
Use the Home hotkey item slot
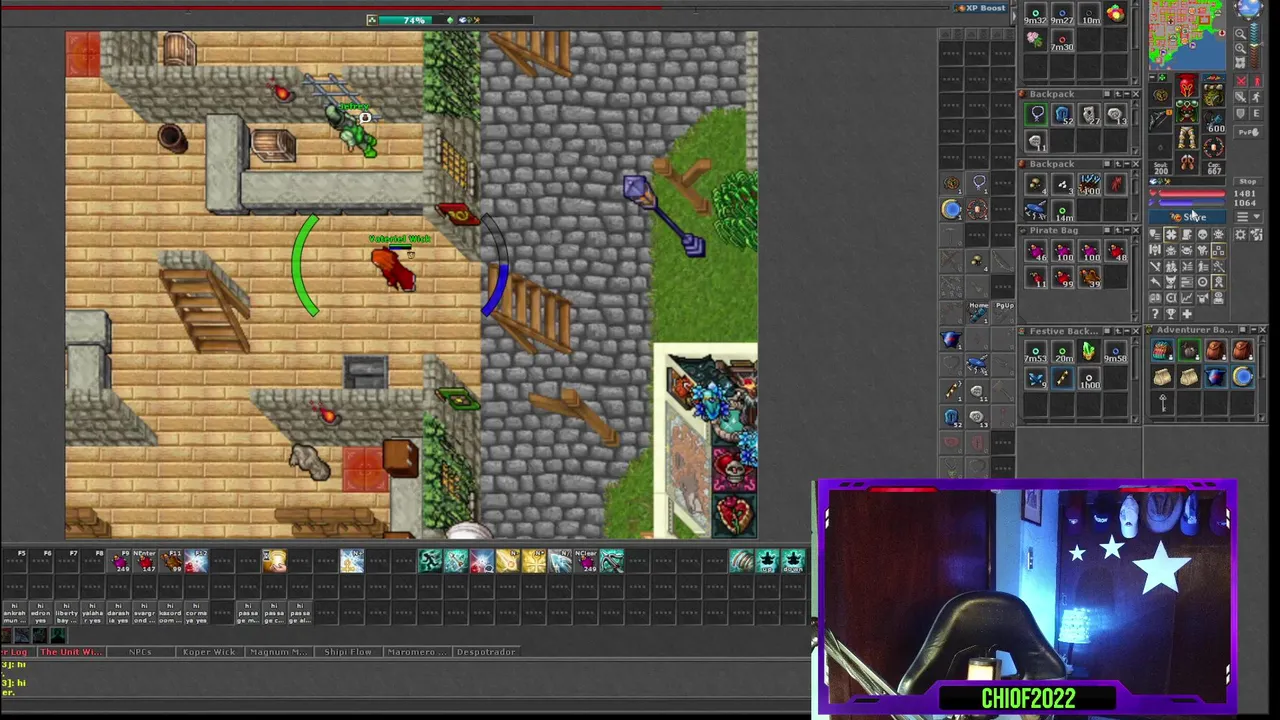tap(978, 313)
